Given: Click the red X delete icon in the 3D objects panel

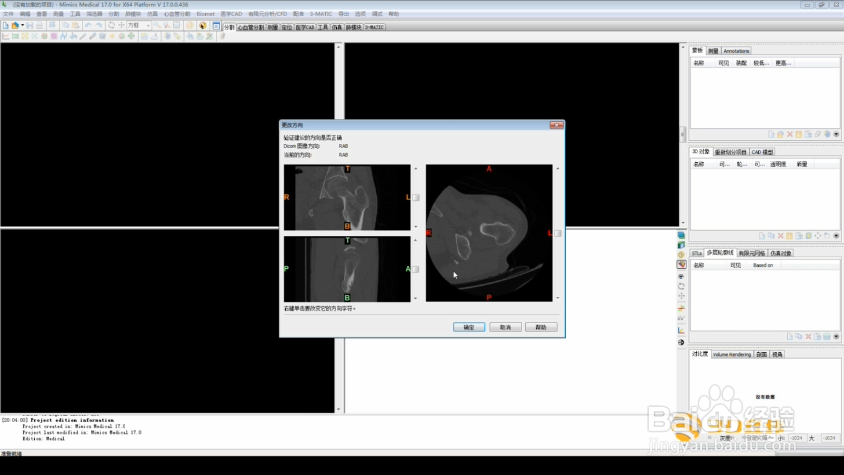Looking at the screenshot, I should click(x=780, y=236).
